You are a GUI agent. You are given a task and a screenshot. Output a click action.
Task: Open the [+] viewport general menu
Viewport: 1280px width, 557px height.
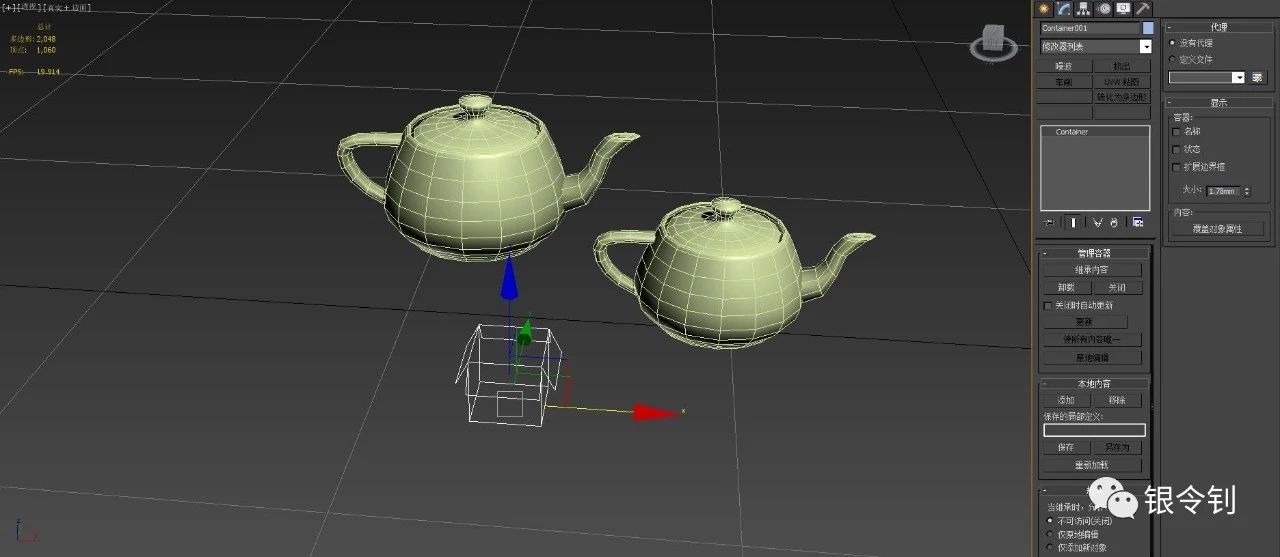point(7,7)
